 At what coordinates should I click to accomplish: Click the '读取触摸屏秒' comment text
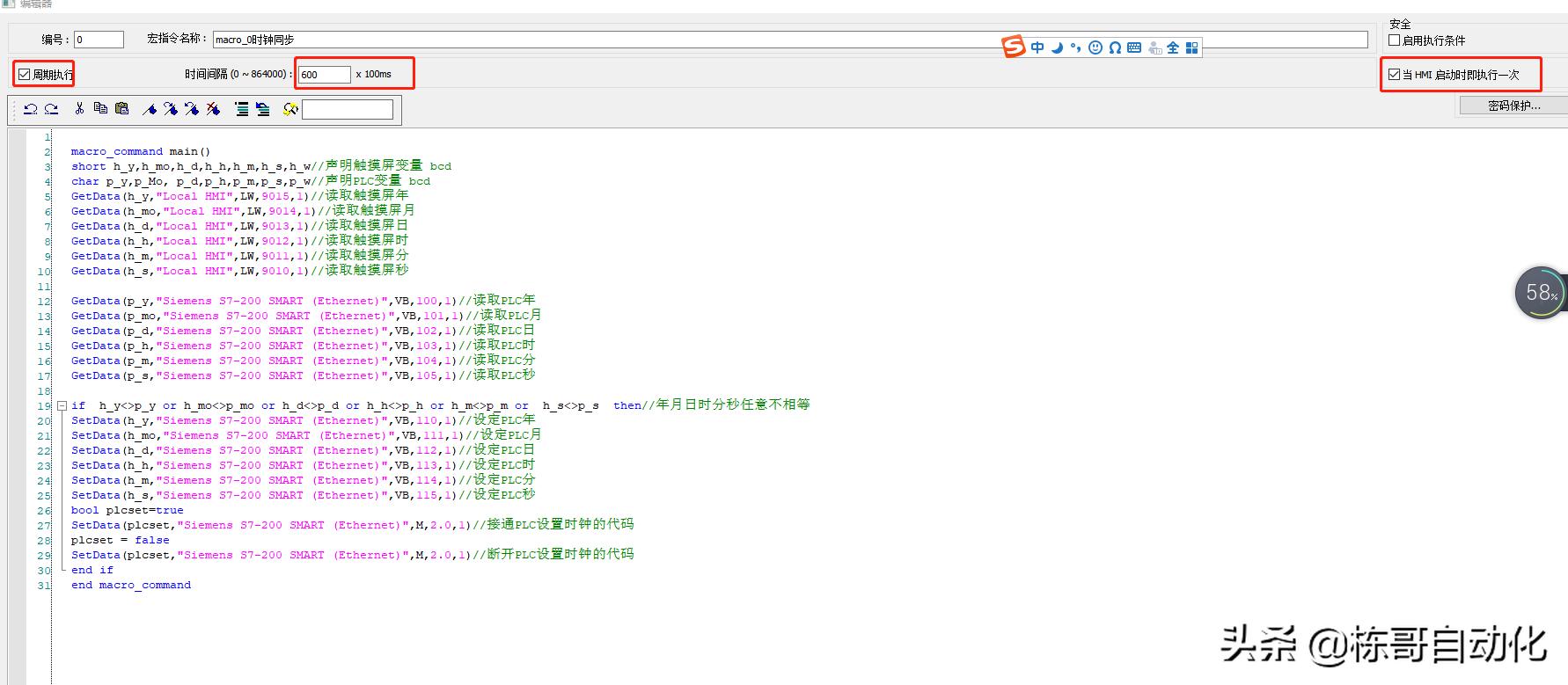[x=367, y=270]
